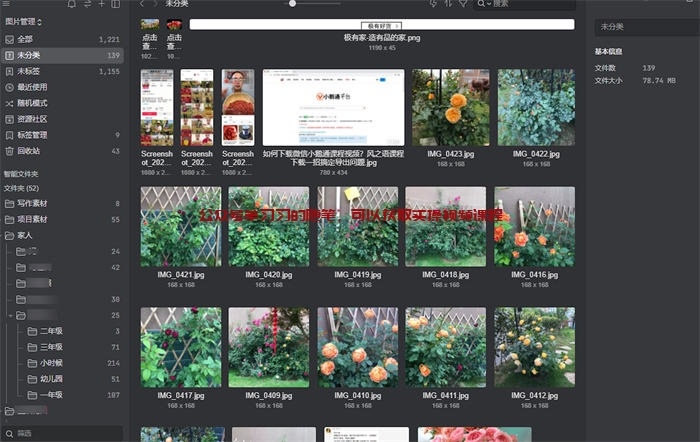Screen dimensions: 700x442
Task: Click the back navigation arrow
Action: pos(142,4)
